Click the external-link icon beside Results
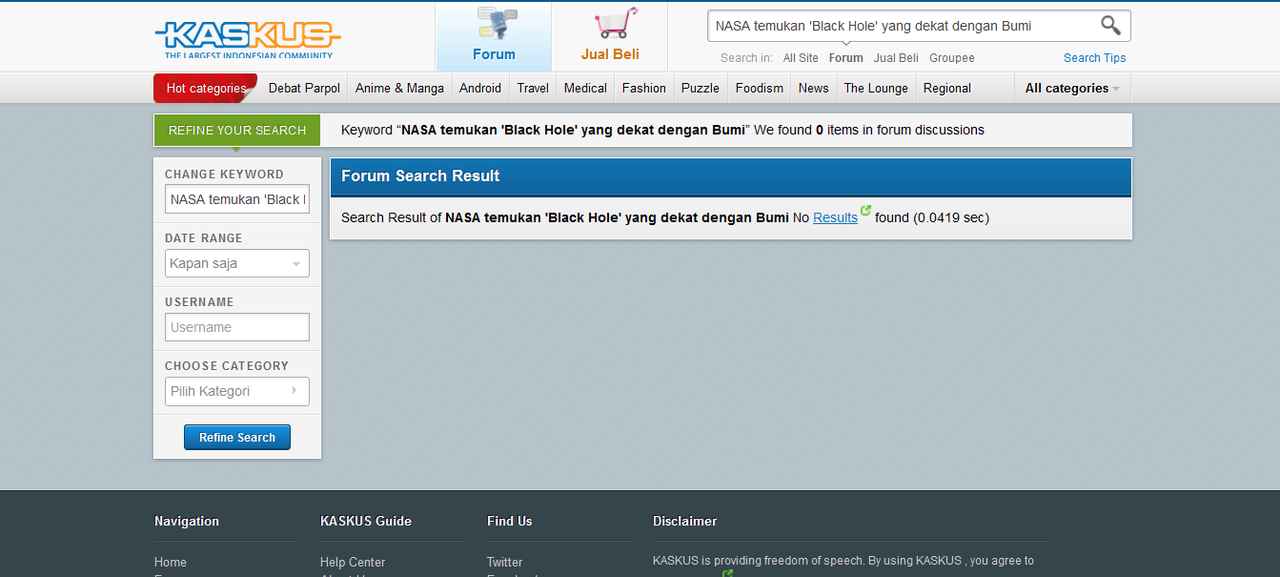 pos(866,210)
